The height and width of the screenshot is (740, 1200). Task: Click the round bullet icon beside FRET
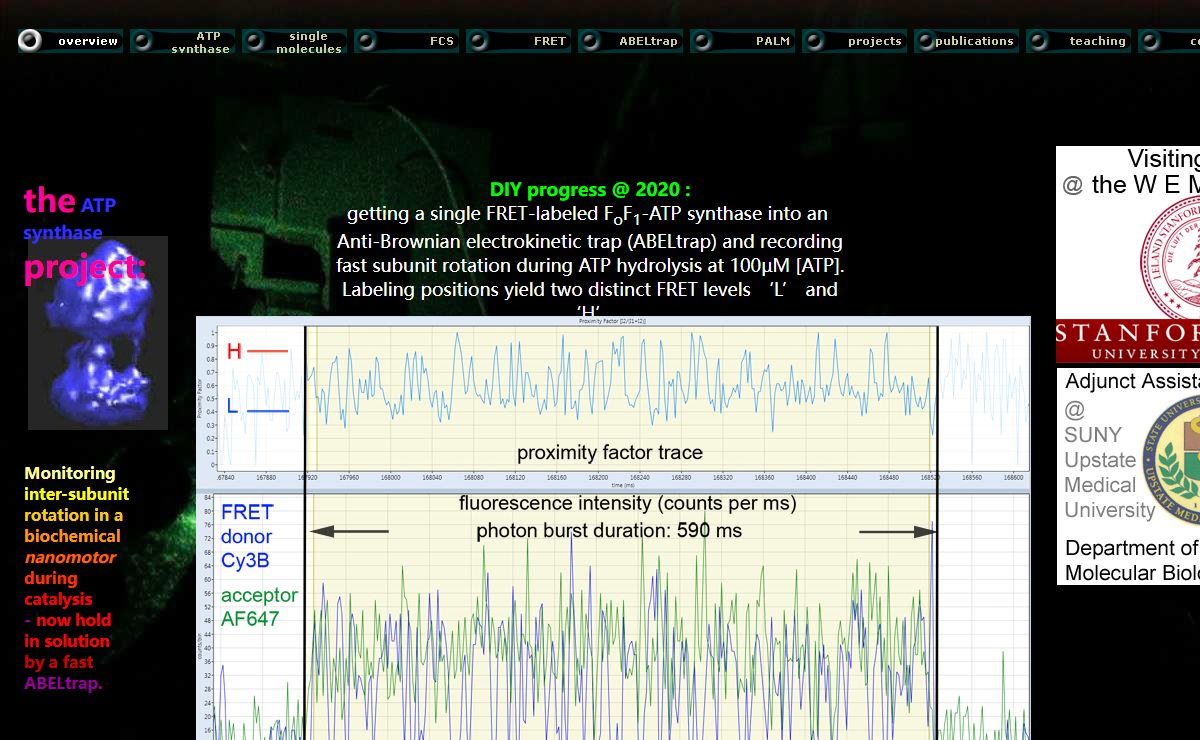479,41
